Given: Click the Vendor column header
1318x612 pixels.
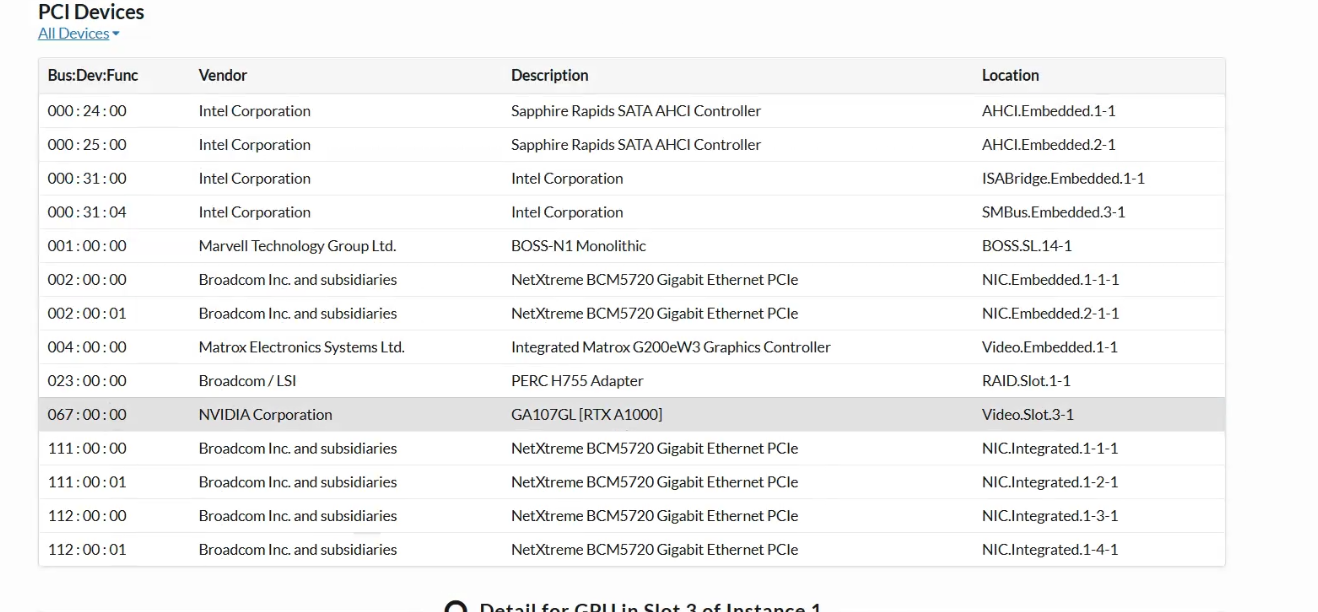Looking at the screenshot, I should tap(223, 76).
